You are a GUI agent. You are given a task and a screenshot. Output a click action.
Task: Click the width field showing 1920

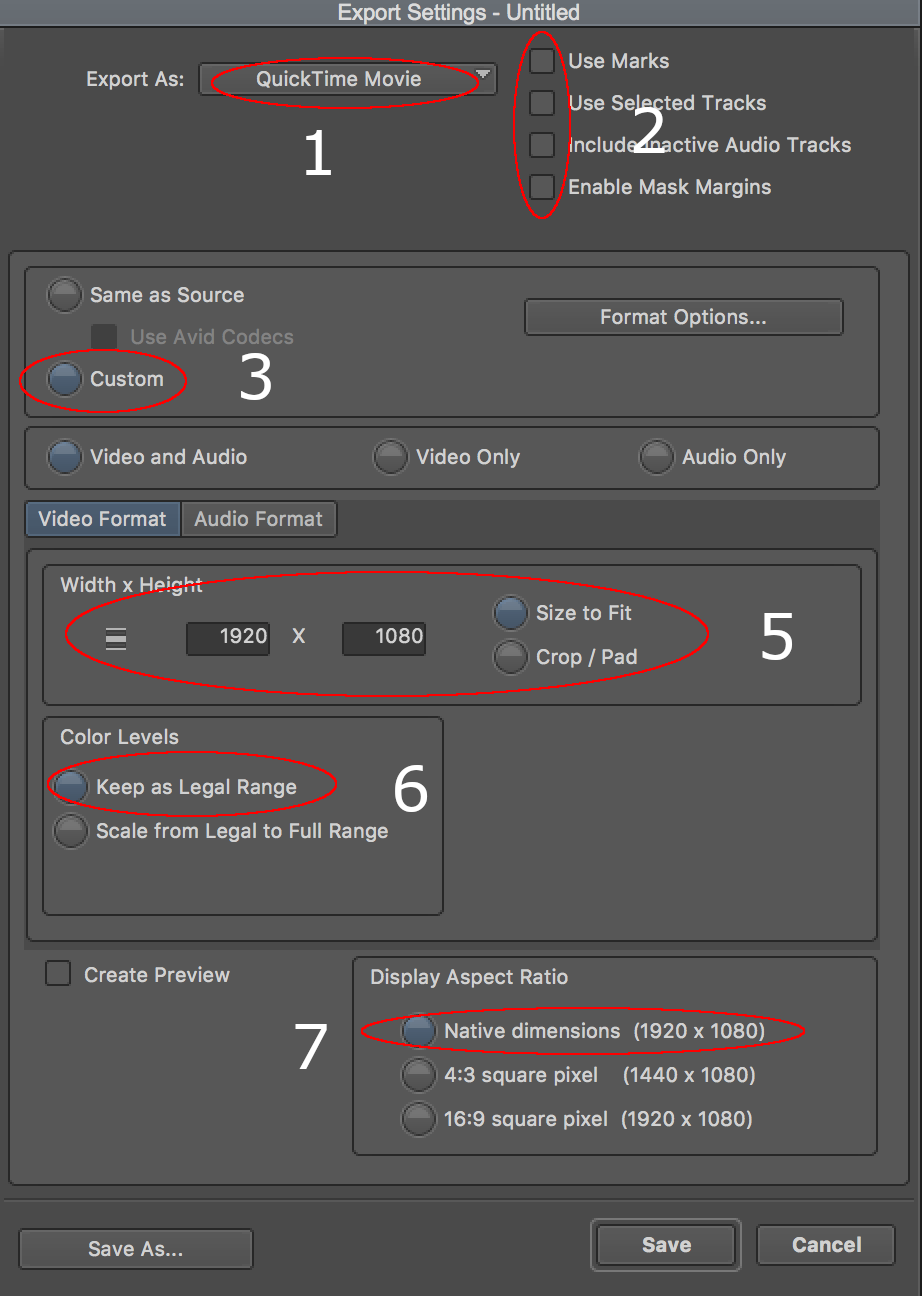228,637
